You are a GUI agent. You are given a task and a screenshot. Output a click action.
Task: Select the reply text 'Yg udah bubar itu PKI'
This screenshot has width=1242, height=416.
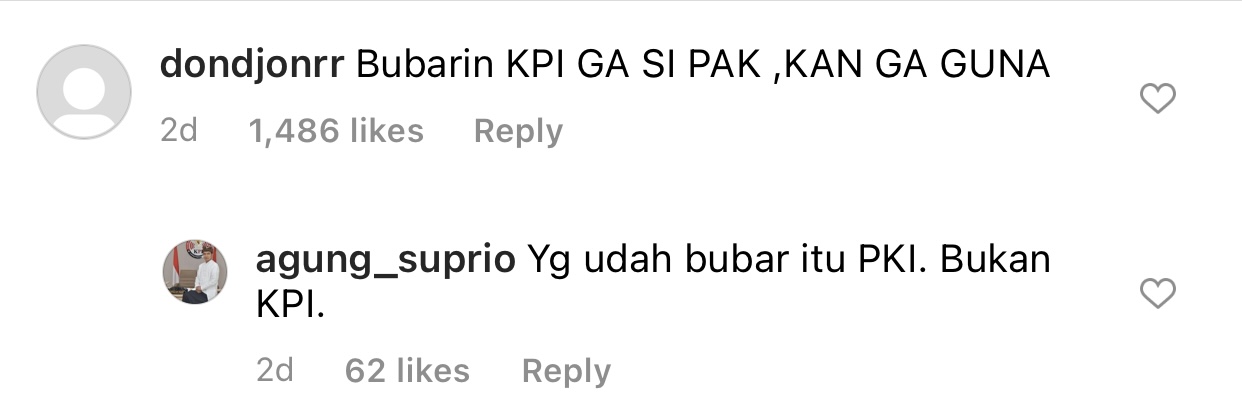click(x=727, y=260)
